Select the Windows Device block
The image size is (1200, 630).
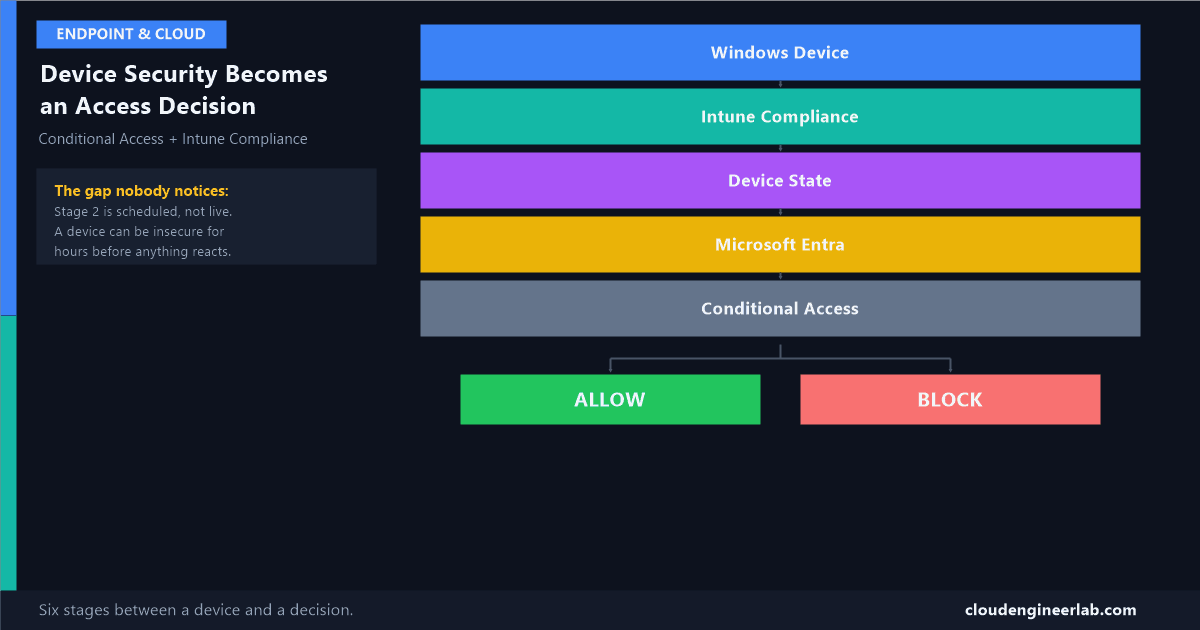780,52
